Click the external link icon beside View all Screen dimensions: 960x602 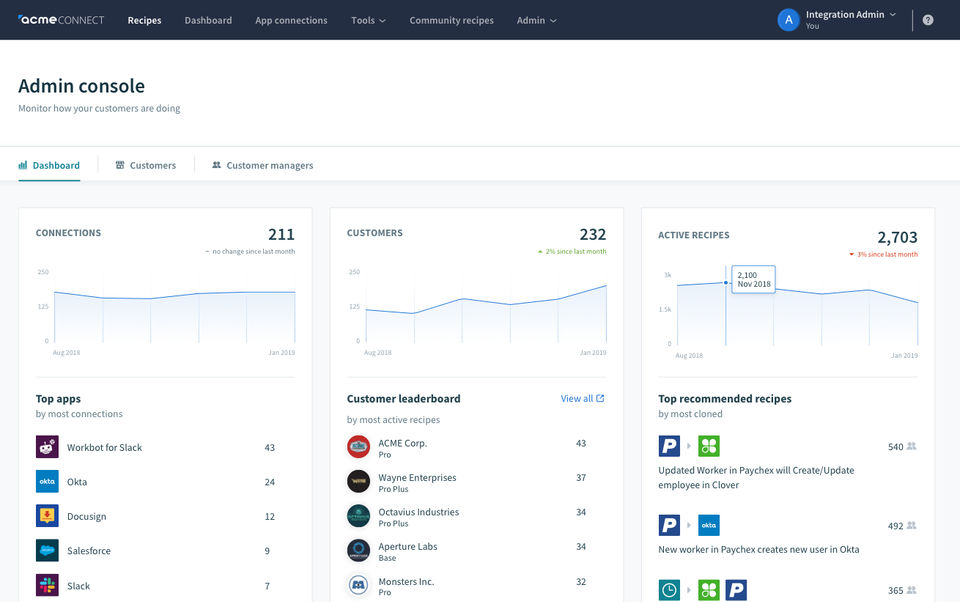[600, 398]
